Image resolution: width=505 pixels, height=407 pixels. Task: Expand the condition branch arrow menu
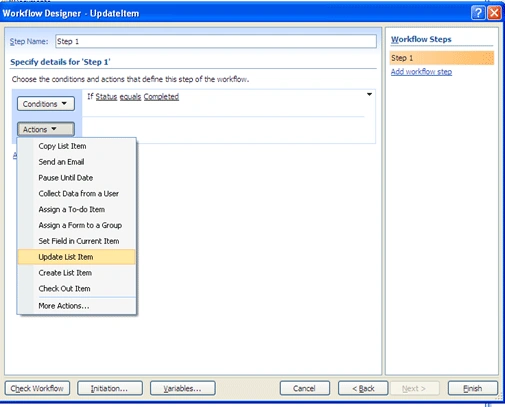click(369, 95)
